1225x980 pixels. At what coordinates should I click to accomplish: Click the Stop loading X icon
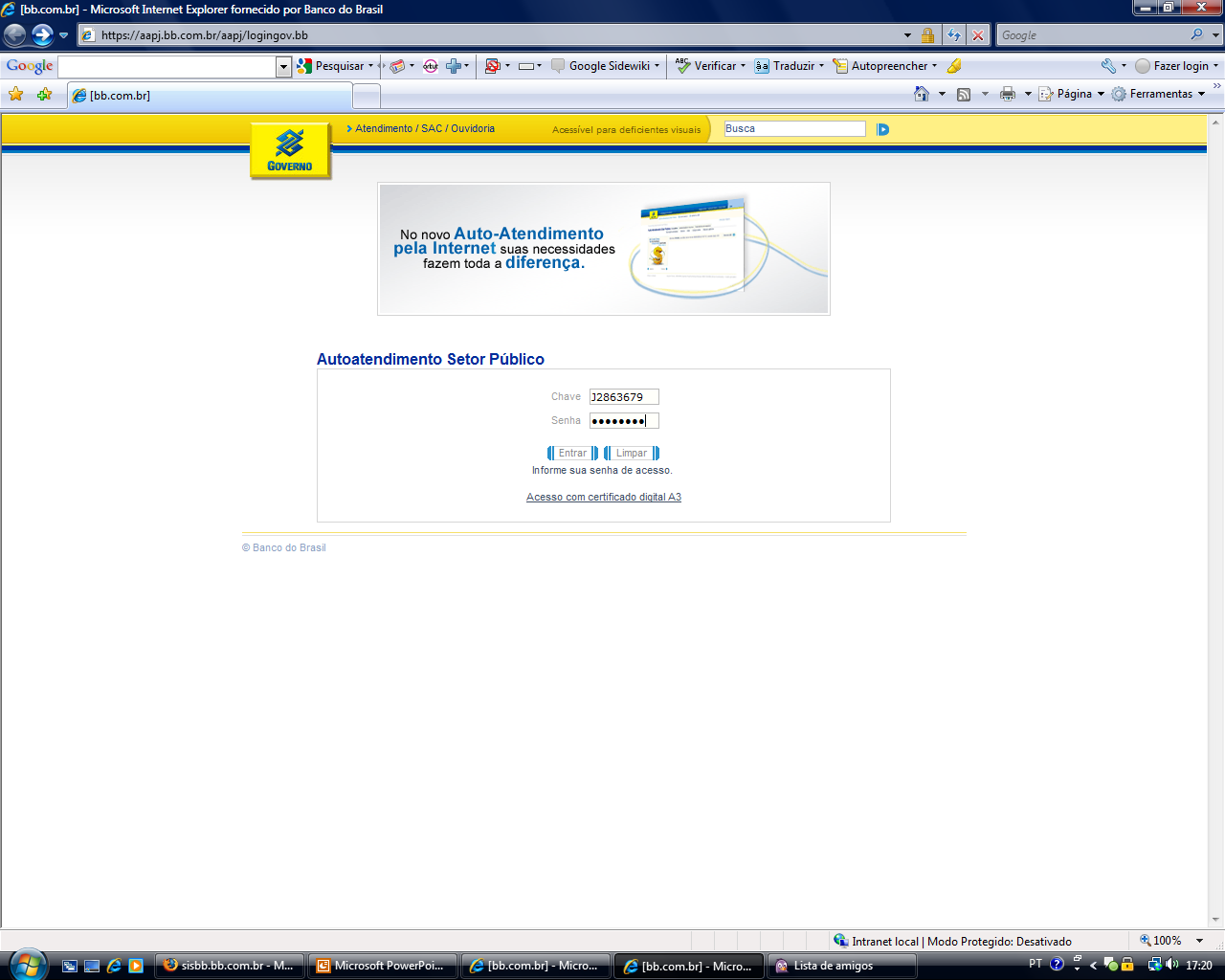pos(978,35)
